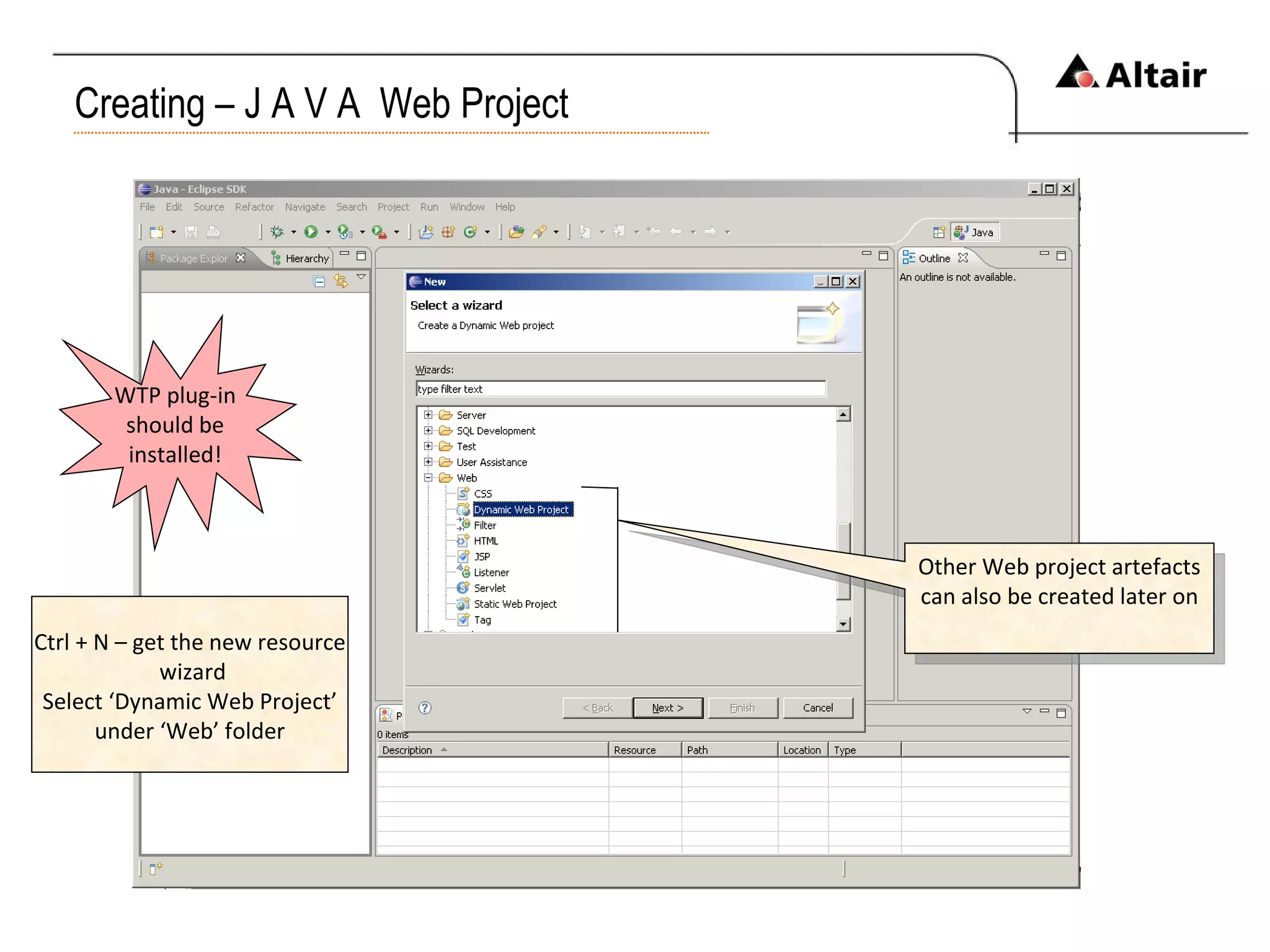Close the Package Explorer tab
This screenshot has width=1270, height=952.
[241, 258]
